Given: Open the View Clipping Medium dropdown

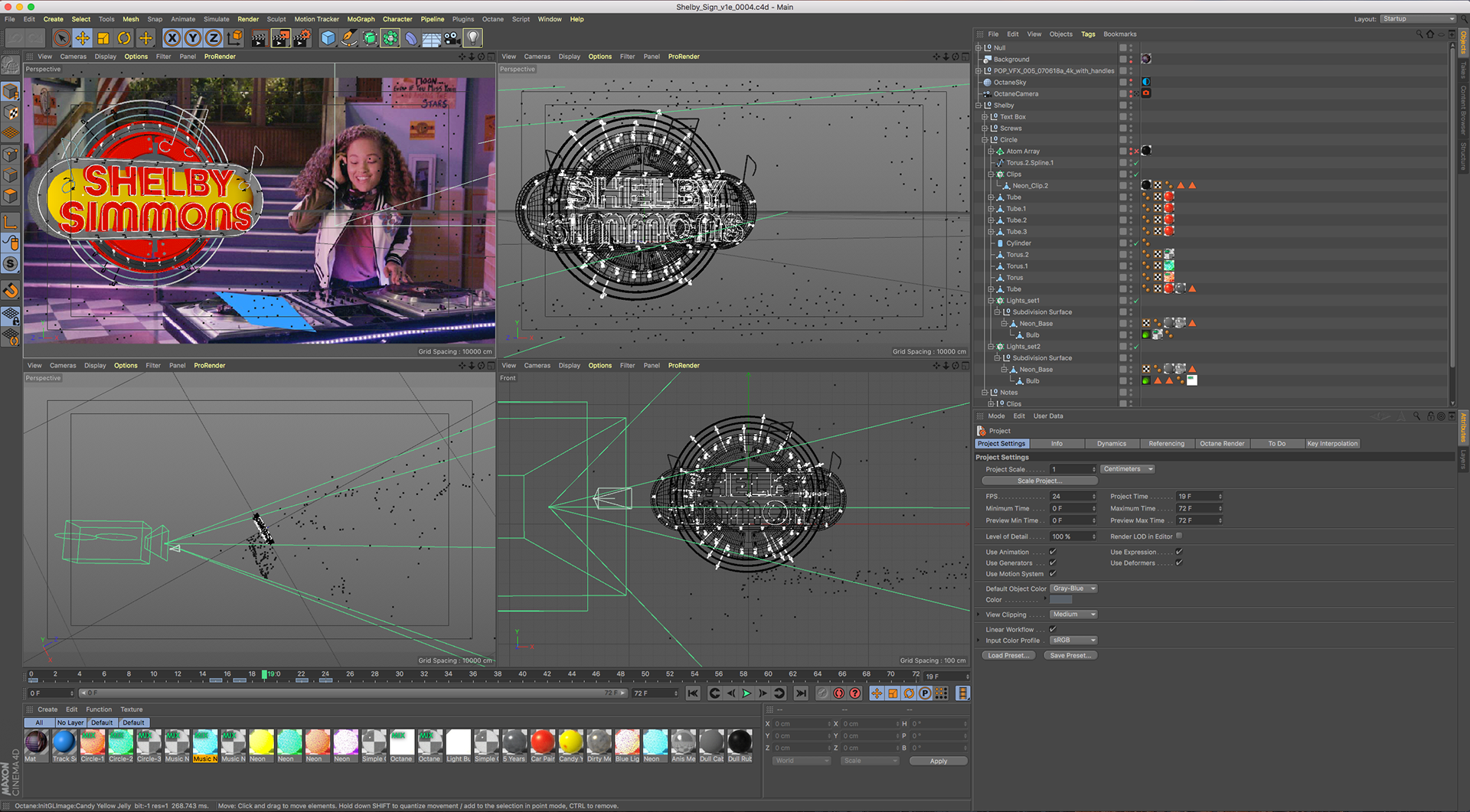Looking at the screenshot, I should tap(1074, 615).
